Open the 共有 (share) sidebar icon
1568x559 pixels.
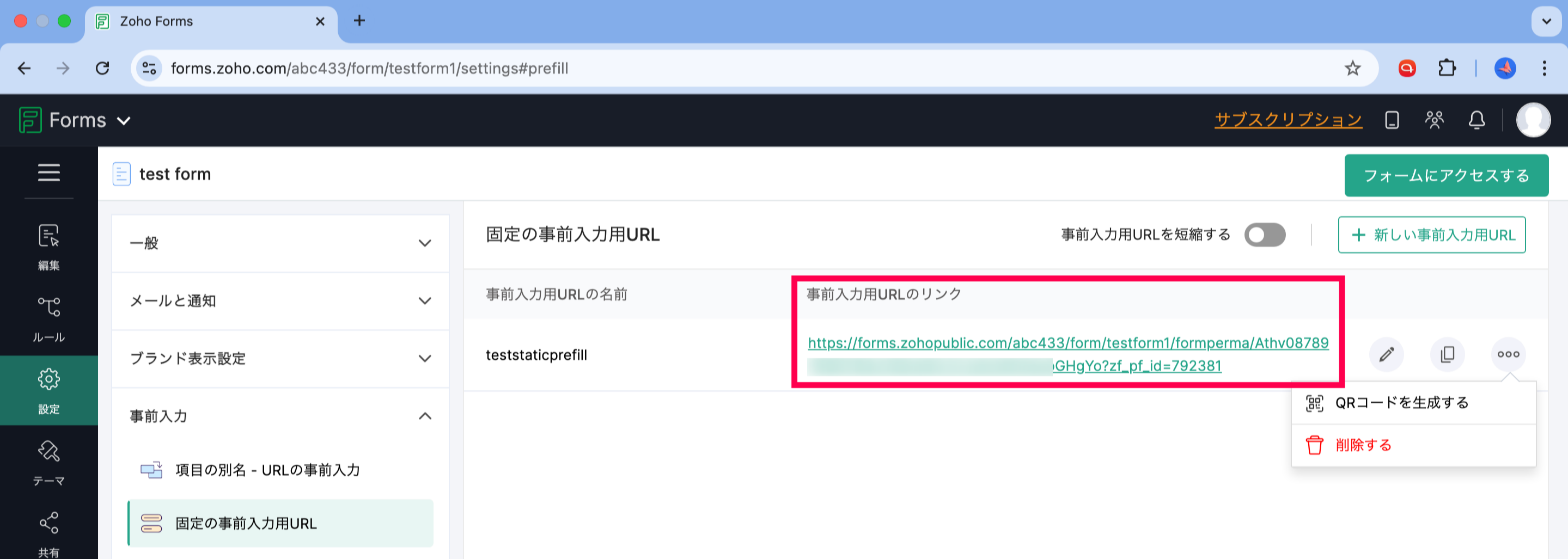(x=48, y=532)
